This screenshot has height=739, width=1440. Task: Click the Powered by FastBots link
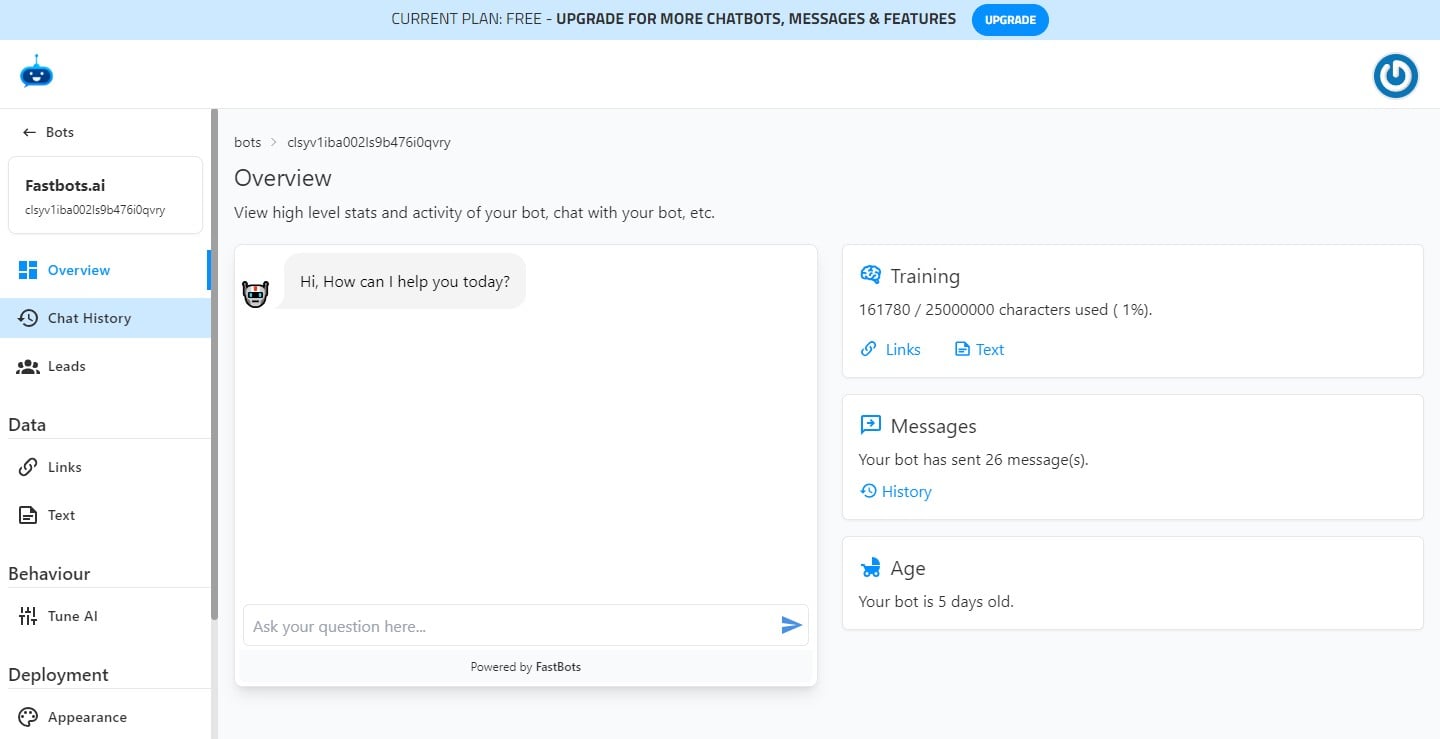click(x=525, y=666)
